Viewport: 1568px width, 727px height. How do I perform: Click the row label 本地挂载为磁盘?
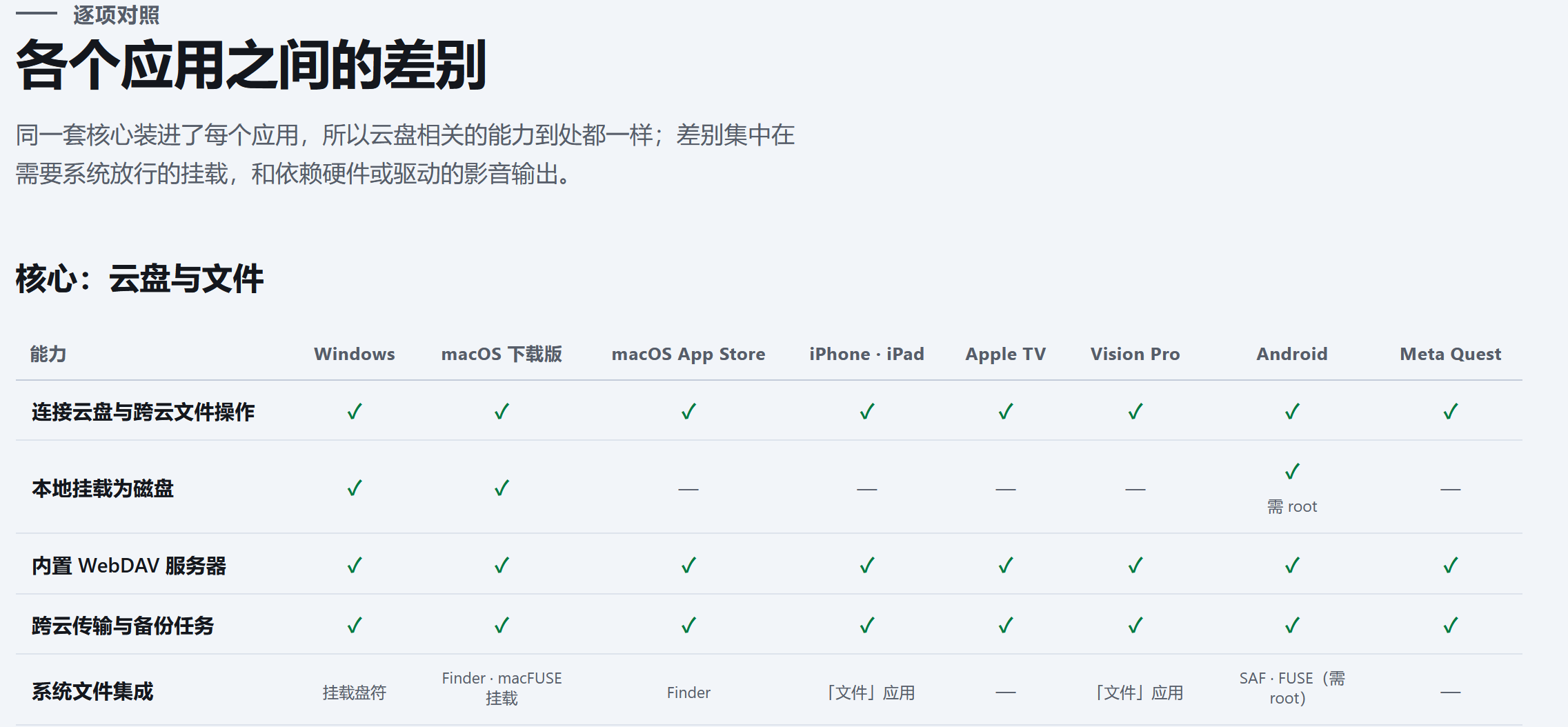coord(103,488)
